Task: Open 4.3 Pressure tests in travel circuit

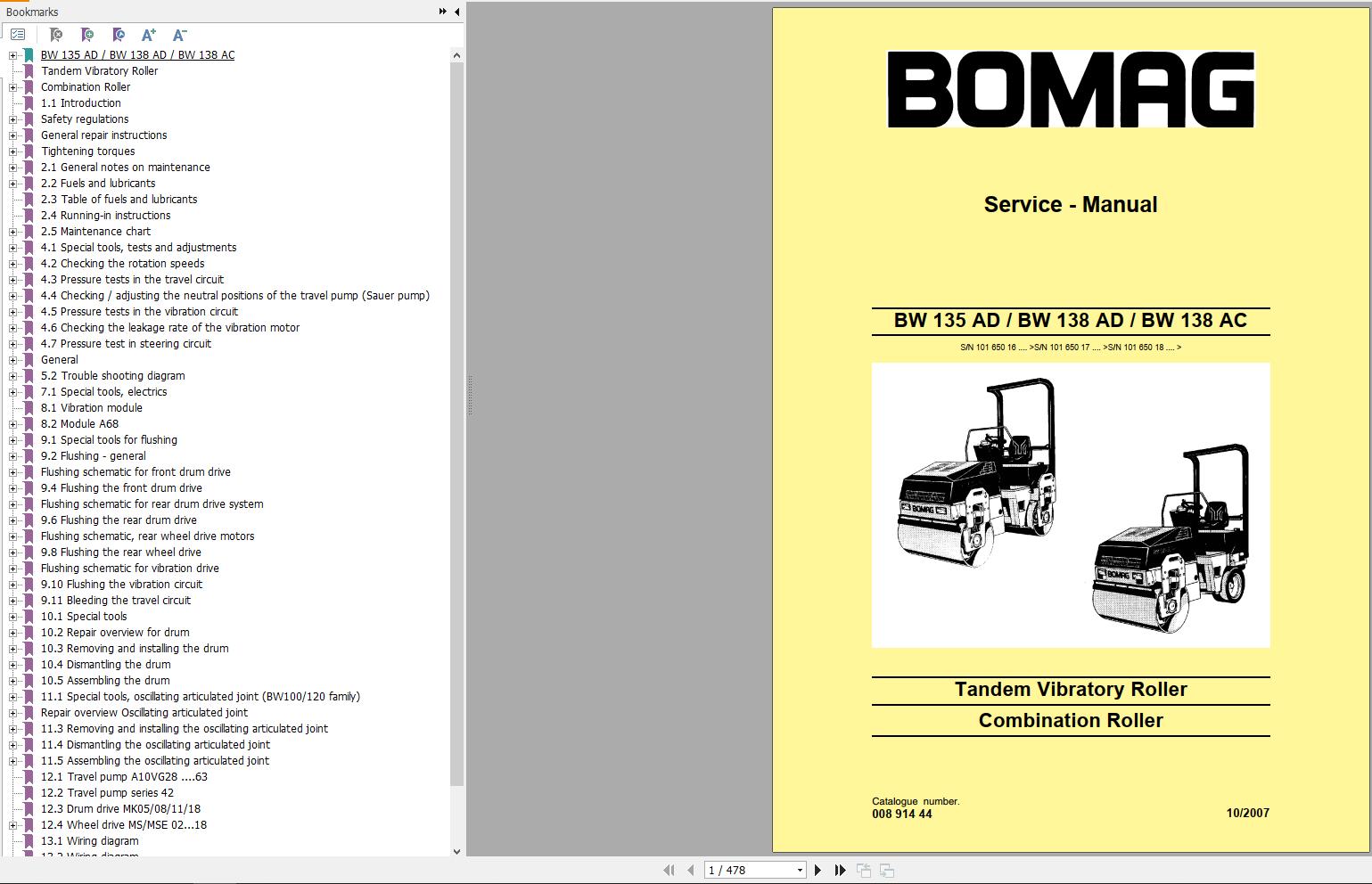Action: click(132, 280)
